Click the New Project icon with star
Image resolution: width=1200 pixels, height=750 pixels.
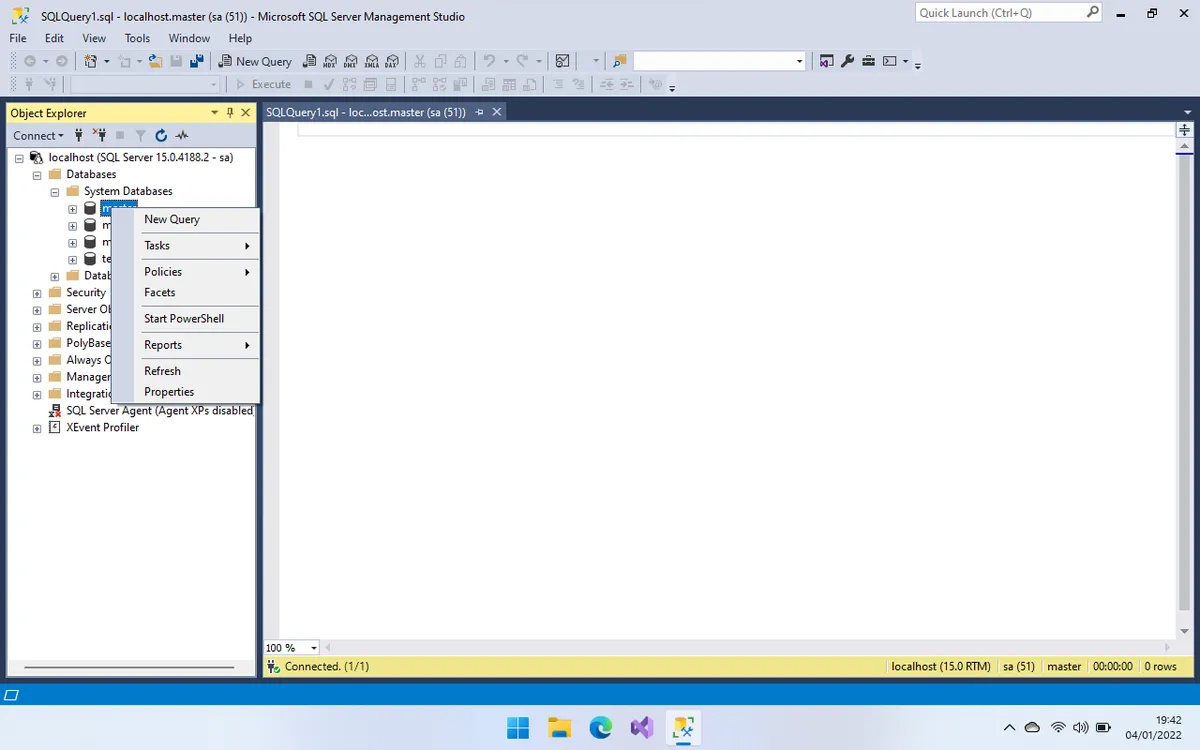[x=91, y=61]
